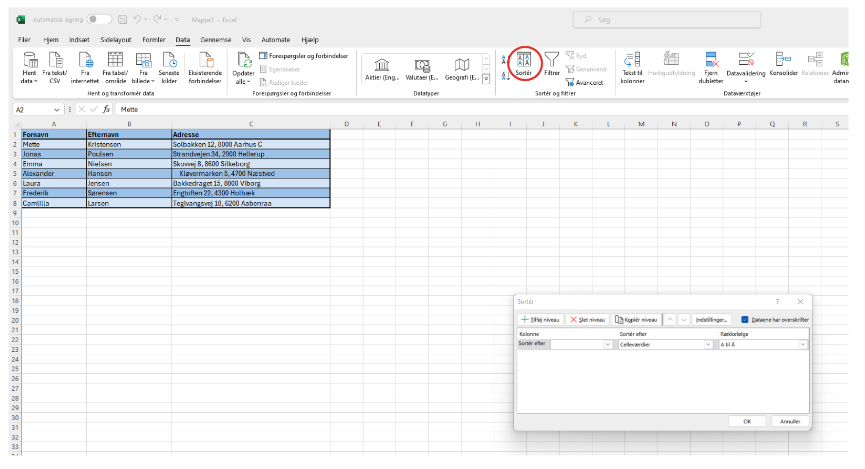Viewport: 865px width, 469px height.
Task: Move sort level down arrow
Action: pyautogui.click(x=684, y=319)
